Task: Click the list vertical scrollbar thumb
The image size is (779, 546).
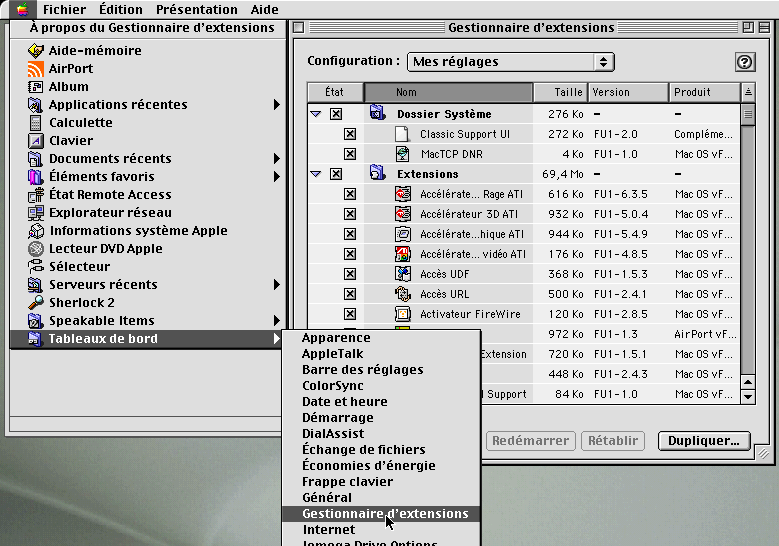Action: [748, 115]
